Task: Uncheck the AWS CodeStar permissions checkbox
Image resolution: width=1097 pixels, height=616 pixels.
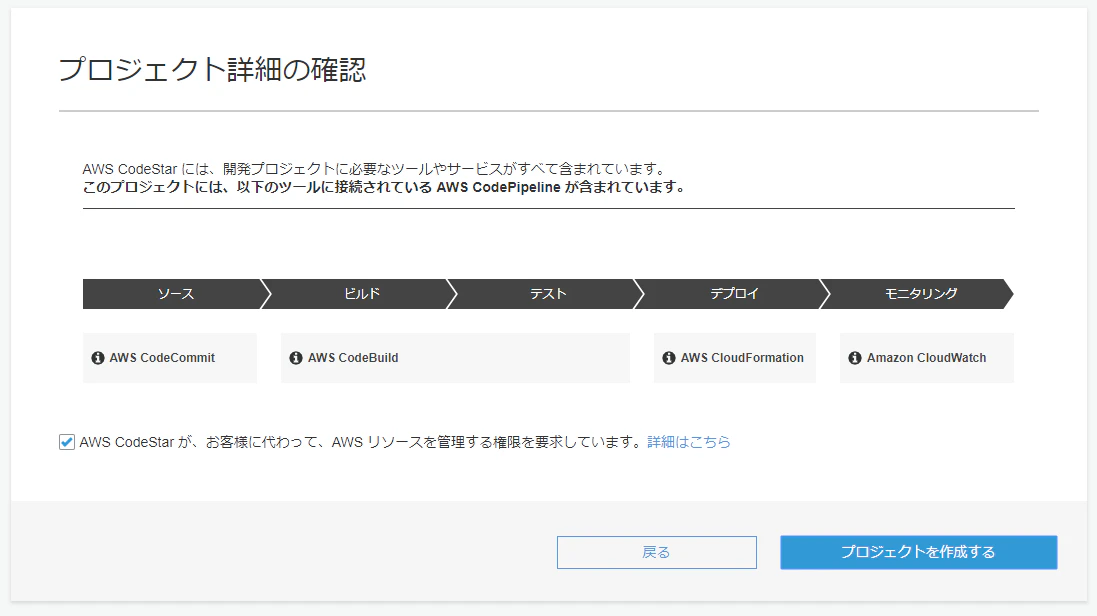Action: (66, 442)
